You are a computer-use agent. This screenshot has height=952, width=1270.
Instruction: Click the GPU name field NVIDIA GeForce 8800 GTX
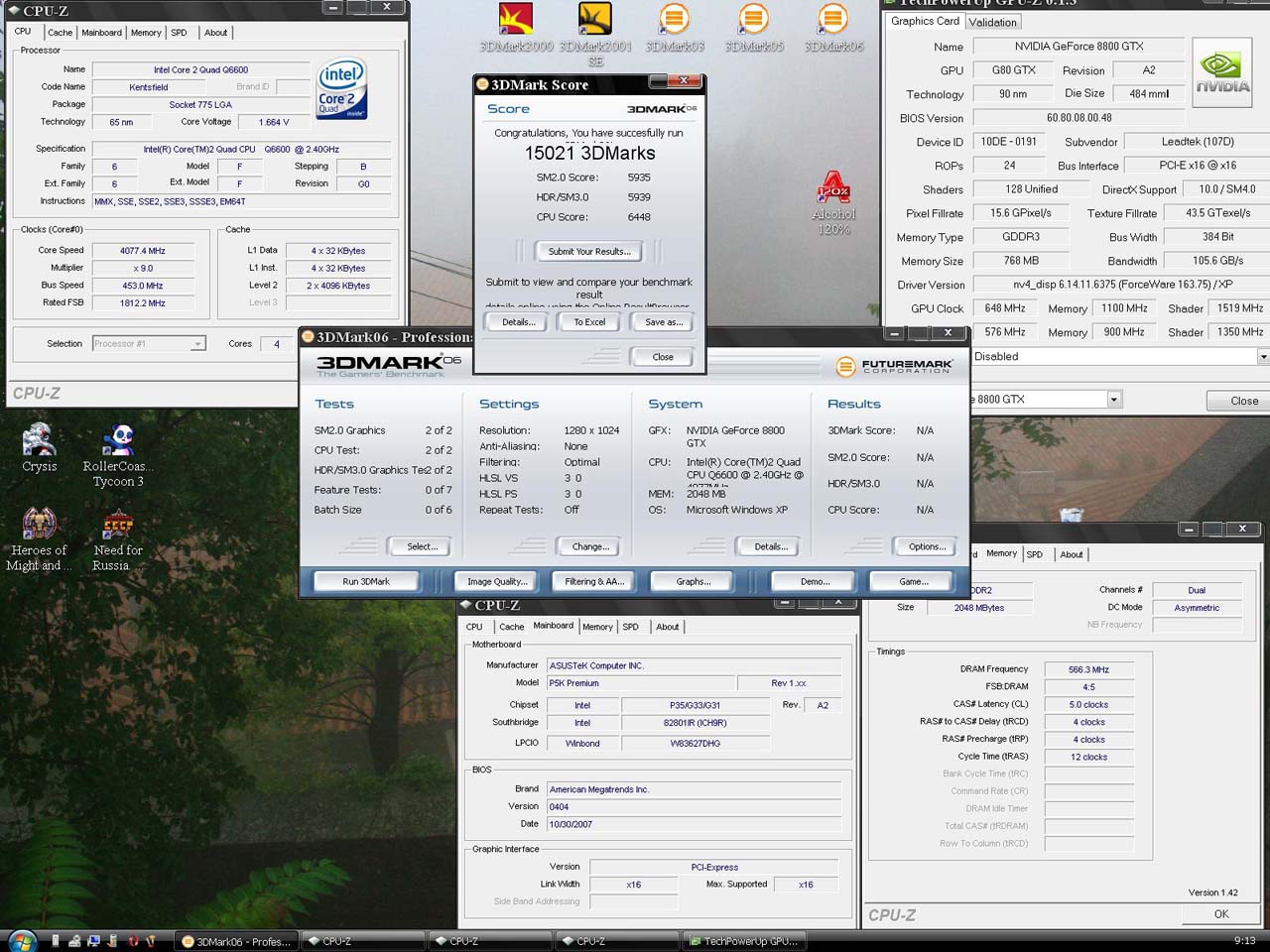pyautogui.click(x=1079, y=47)
